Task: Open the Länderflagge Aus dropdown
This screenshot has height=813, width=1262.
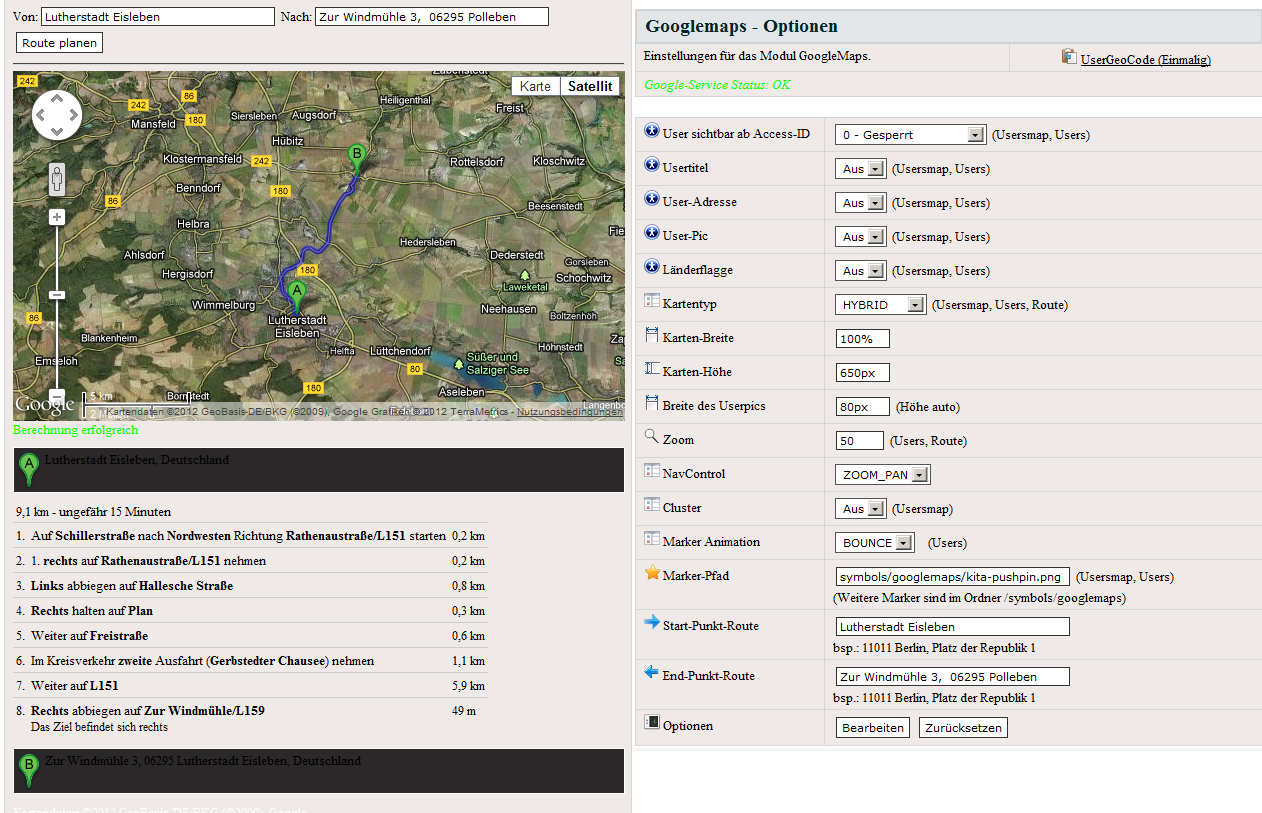Action: pyautogui.click(x=861, y=271)
